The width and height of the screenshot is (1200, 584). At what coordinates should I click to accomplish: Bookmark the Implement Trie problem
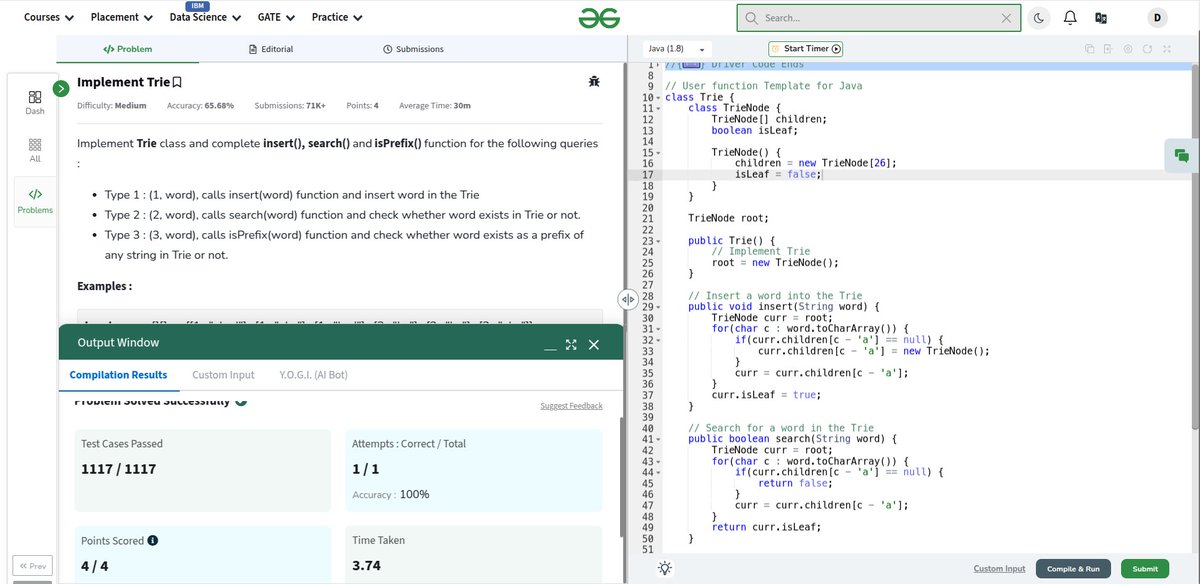[x=177, y=83]
